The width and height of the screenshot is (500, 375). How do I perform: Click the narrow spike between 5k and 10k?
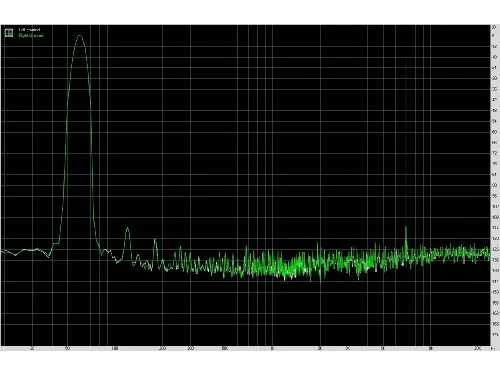(x=406, y=227)
